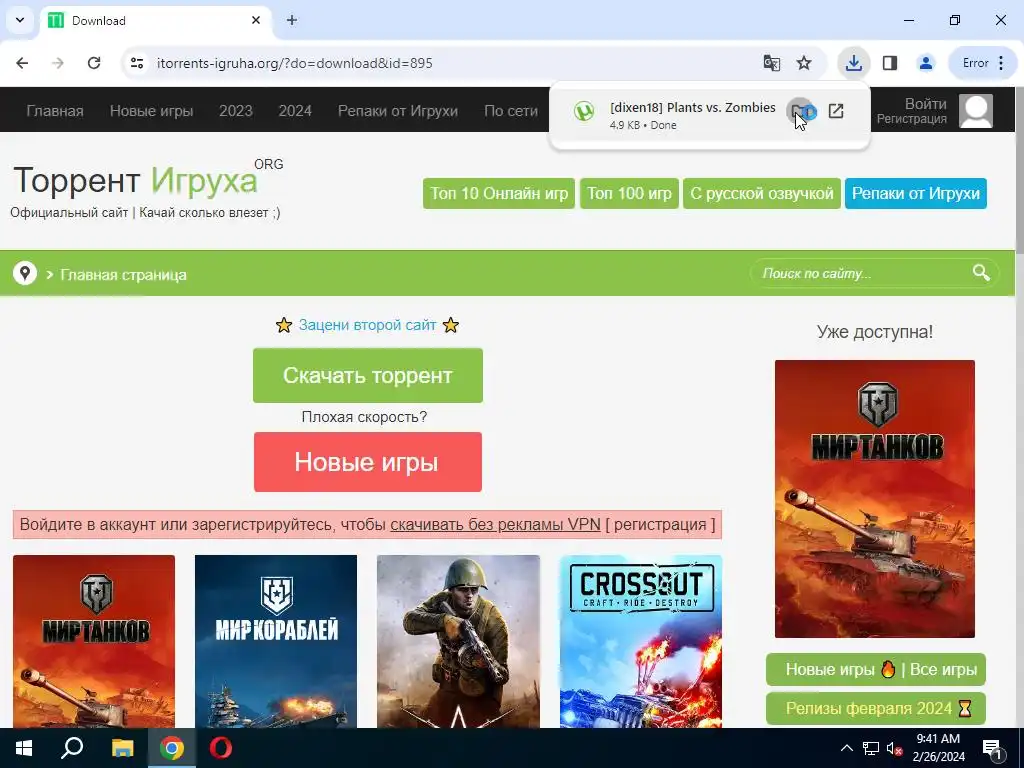1024x768 pixels.
Task: Click the red Новые игры button
Action: pos(368,462)
